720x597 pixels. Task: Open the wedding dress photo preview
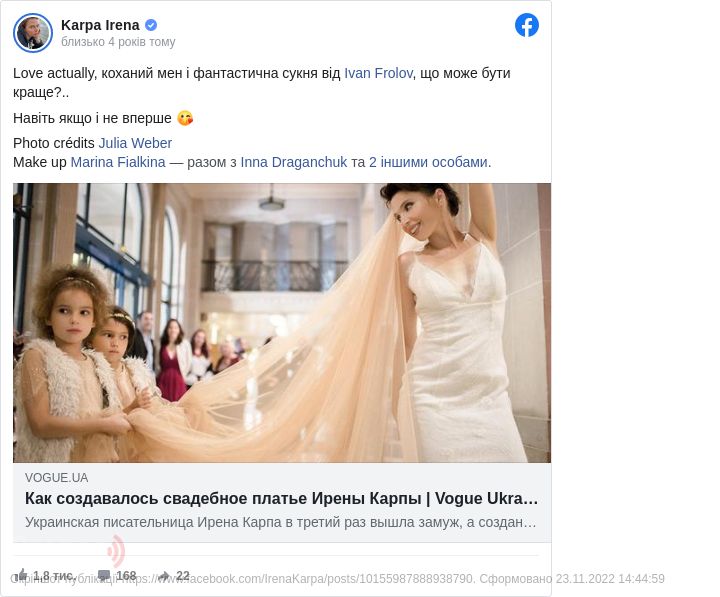(x=282, y=322)
